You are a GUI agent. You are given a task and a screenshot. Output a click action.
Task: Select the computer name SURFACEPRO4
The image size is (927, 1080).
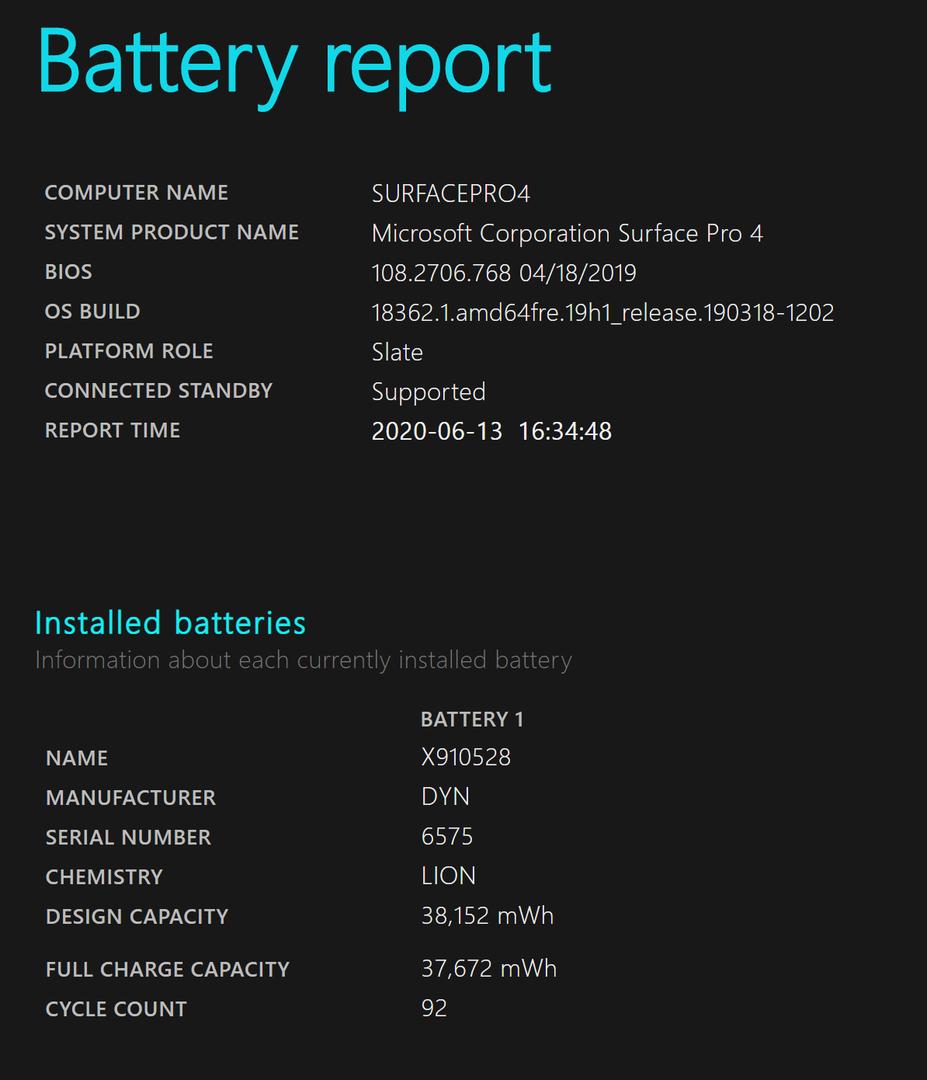tap(450, 194)
